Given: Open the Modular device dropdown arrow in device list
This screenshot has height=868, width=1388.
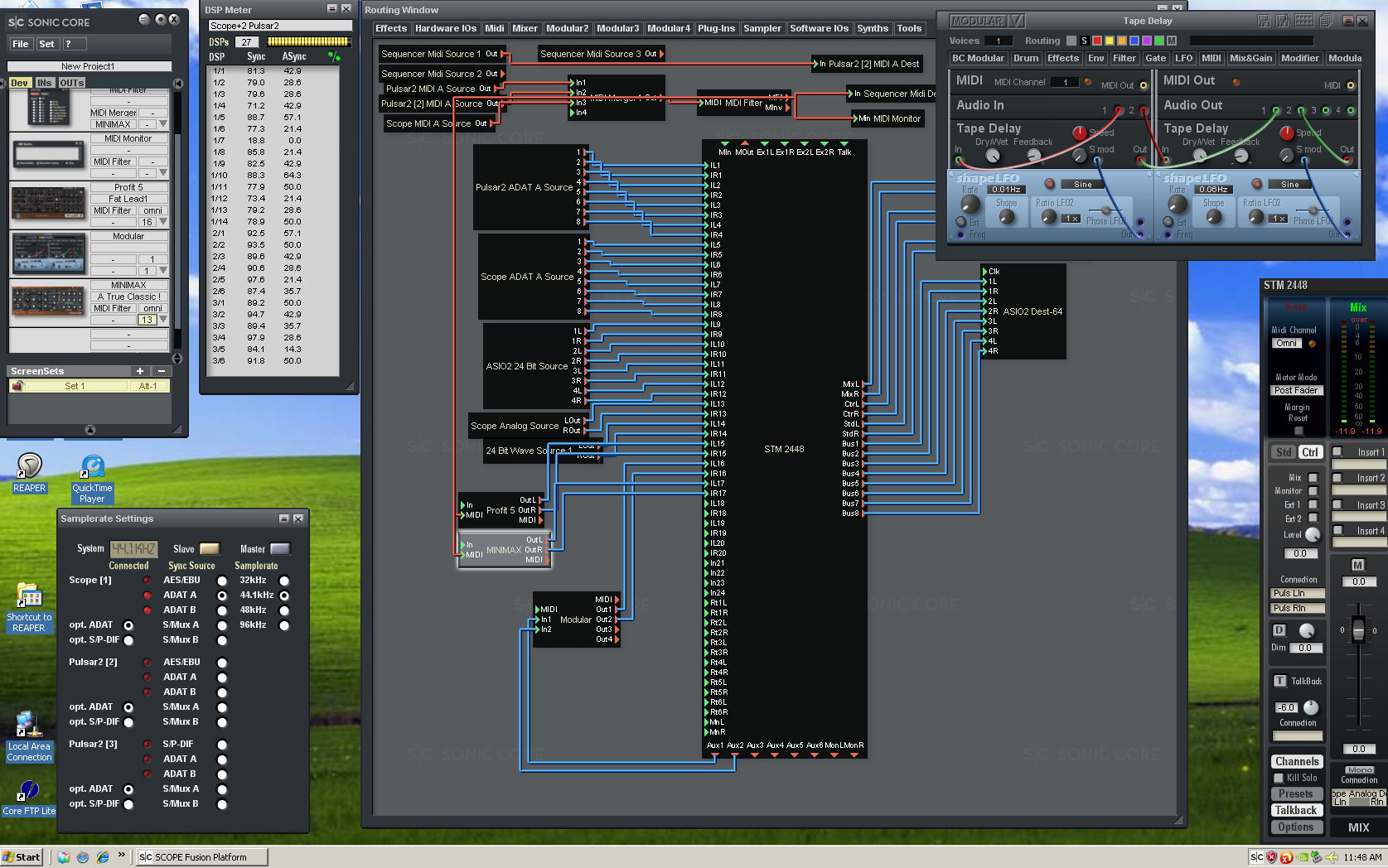Looking at the screenshot, I should click(163, 271).
